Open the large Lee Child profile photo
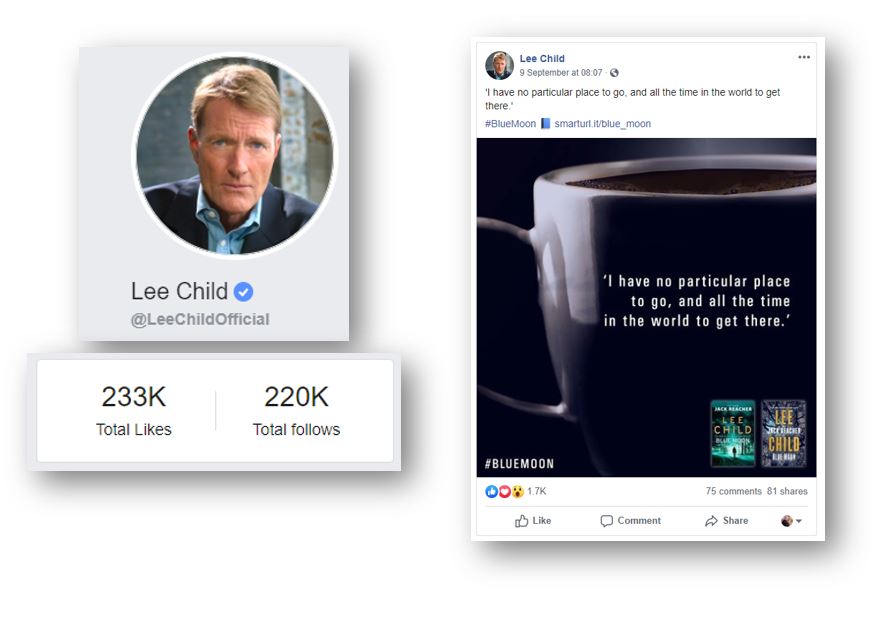The image size is (889, 620). 234,155
